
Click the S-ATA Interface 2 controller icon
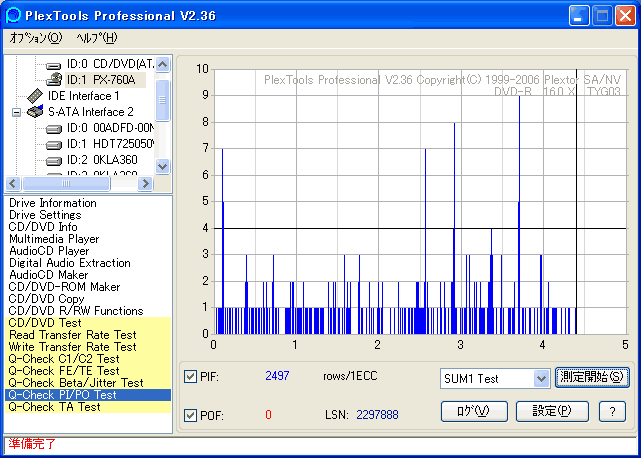[x=35, y=111]
